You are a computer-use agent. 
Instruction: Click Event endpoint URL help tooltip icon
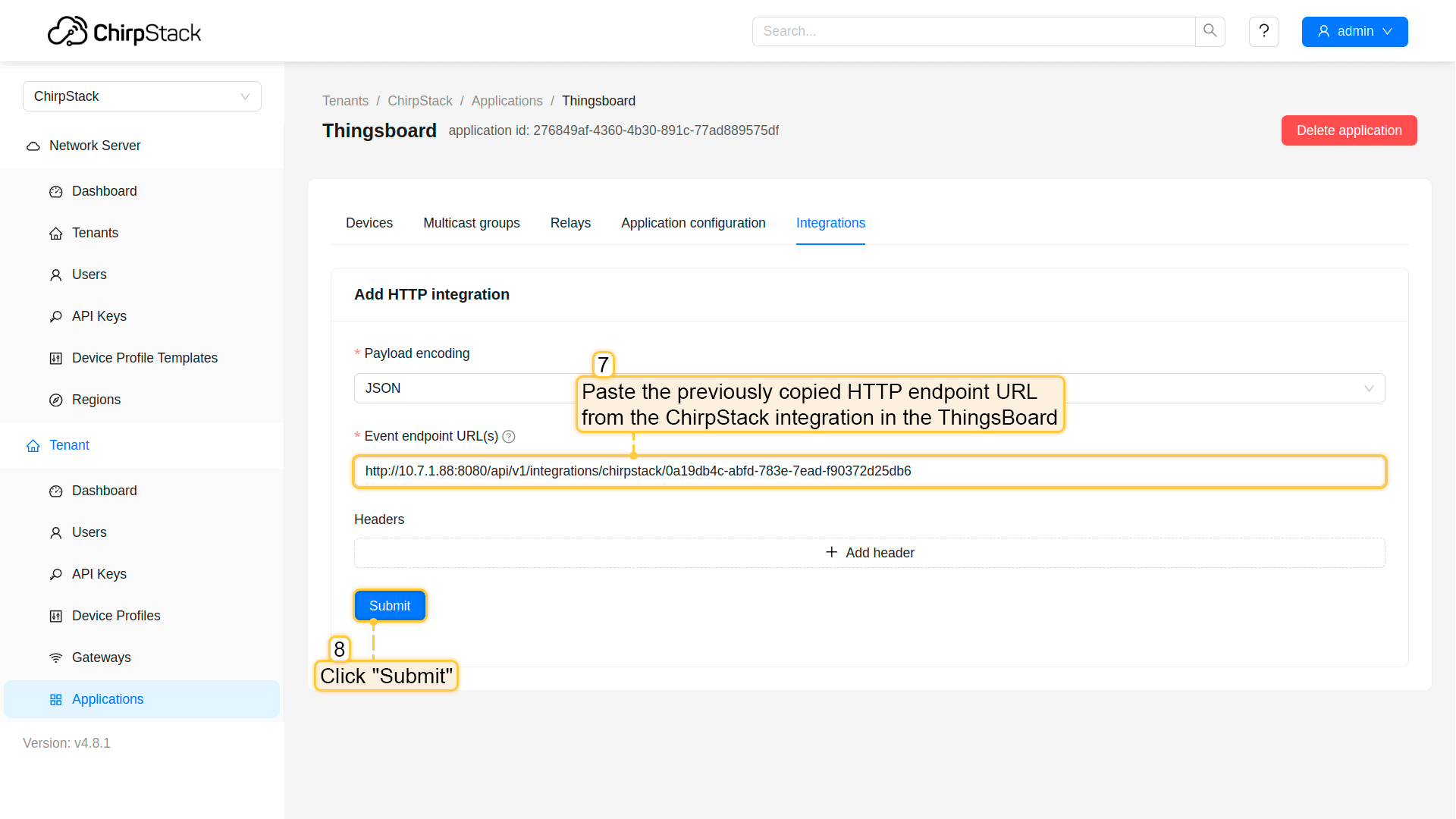coord(509,437)
